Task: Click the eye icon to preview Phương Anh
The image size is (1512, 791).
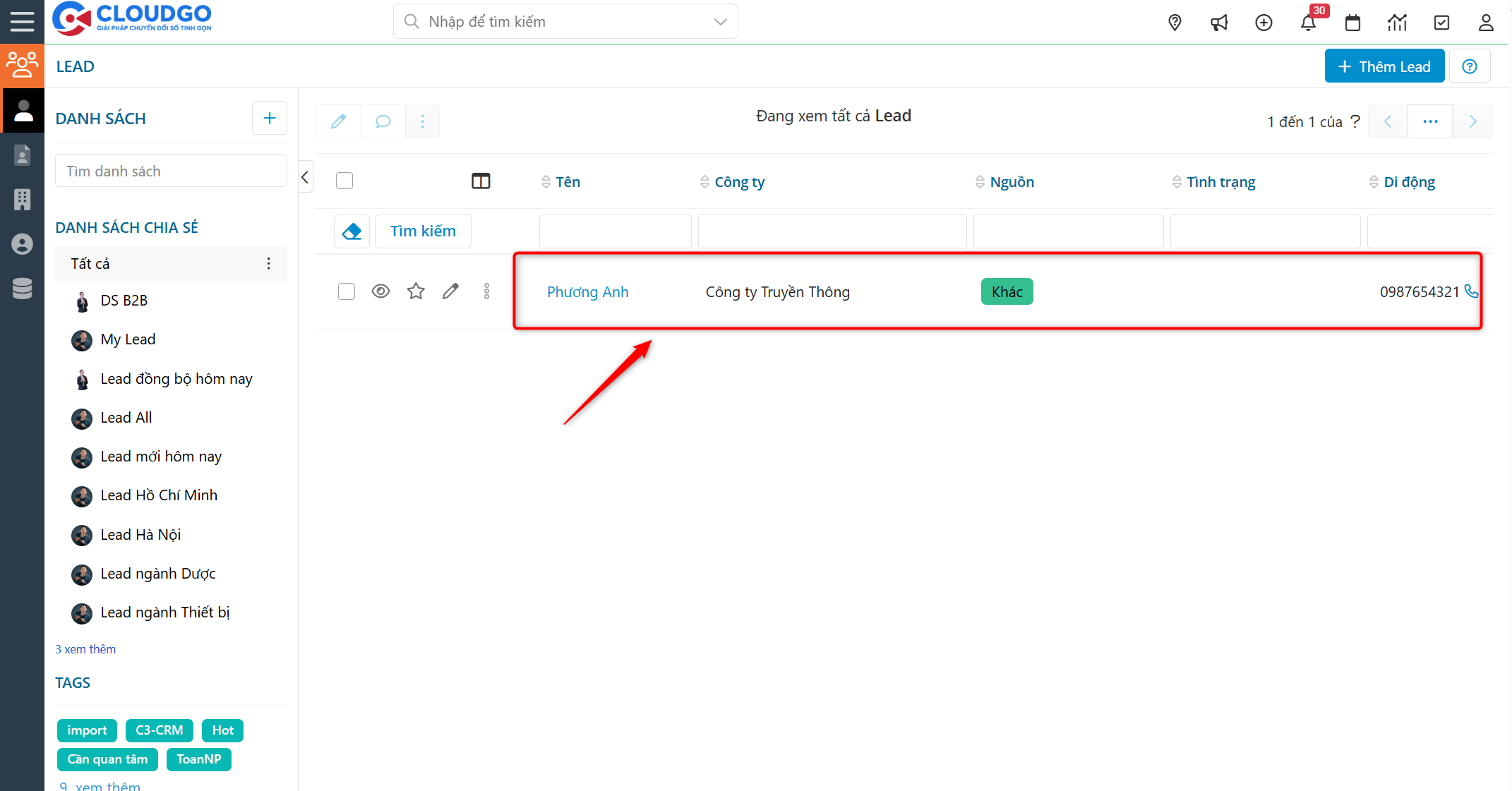Action: (380, 291)
